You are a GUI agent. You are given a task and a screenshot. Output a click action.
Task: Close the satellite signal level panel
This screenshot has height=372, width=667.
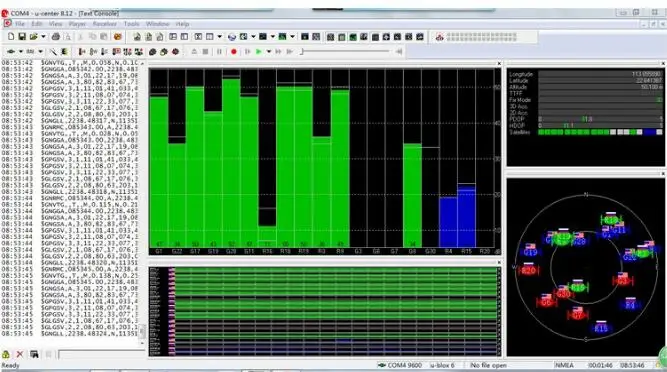click(499, 64)
